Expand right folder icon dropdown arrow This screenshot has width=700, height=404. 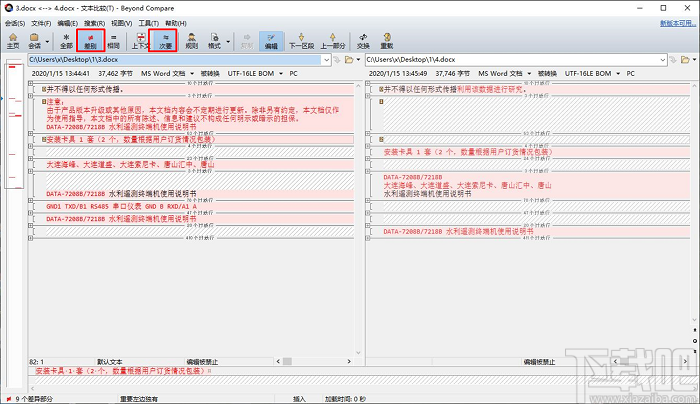pyautogui.click(x=695, y=60)
